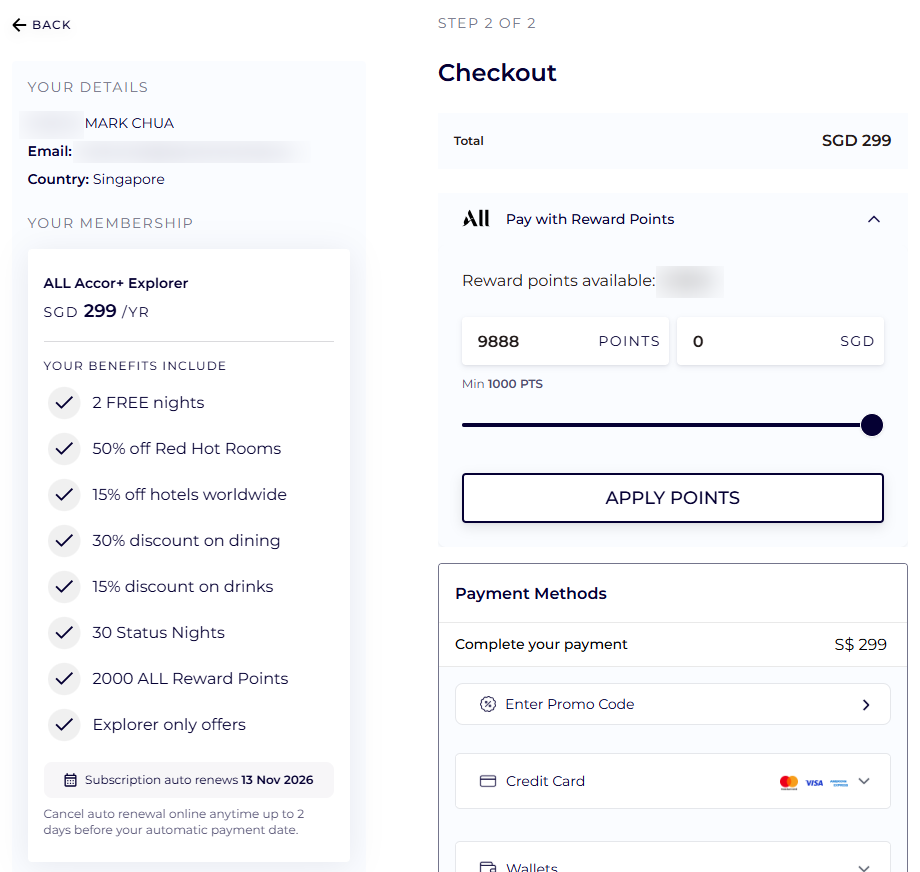Select the Credit Card payment method

pyautogui.click(x=546, y=781)
